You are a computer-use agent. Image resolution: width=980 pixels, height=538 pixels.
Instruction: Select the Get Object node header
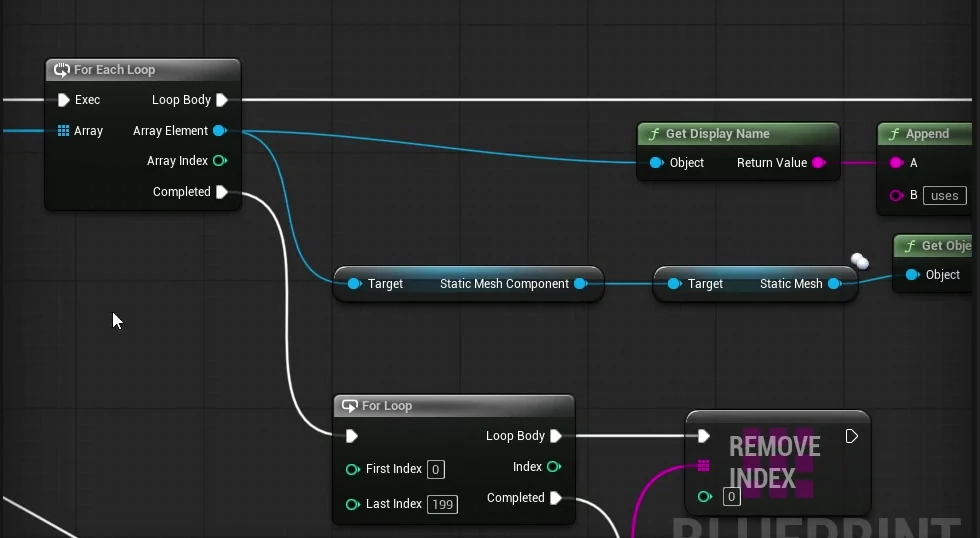point(933,246)
